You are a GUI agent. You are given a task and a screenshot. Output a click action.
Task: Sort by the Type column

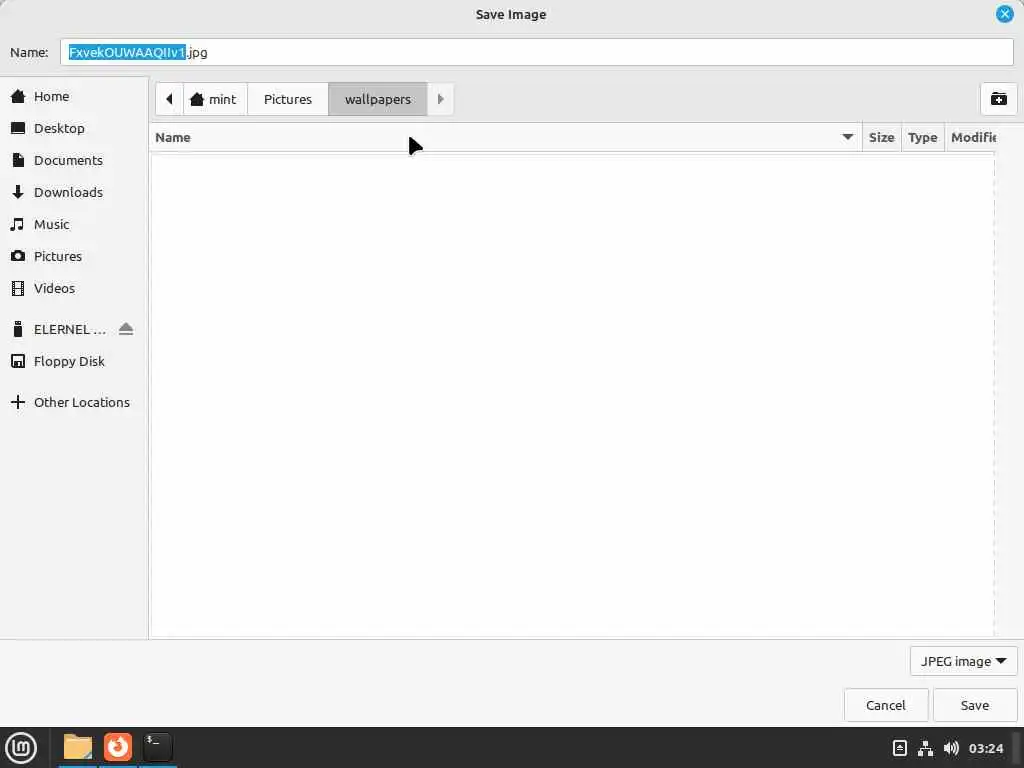923,138
